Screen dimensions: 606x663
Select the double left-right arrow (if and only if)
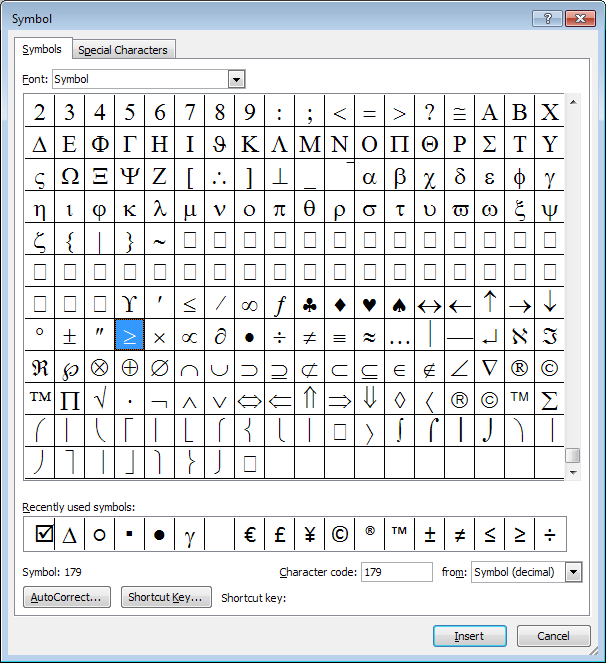click(250, 399)
